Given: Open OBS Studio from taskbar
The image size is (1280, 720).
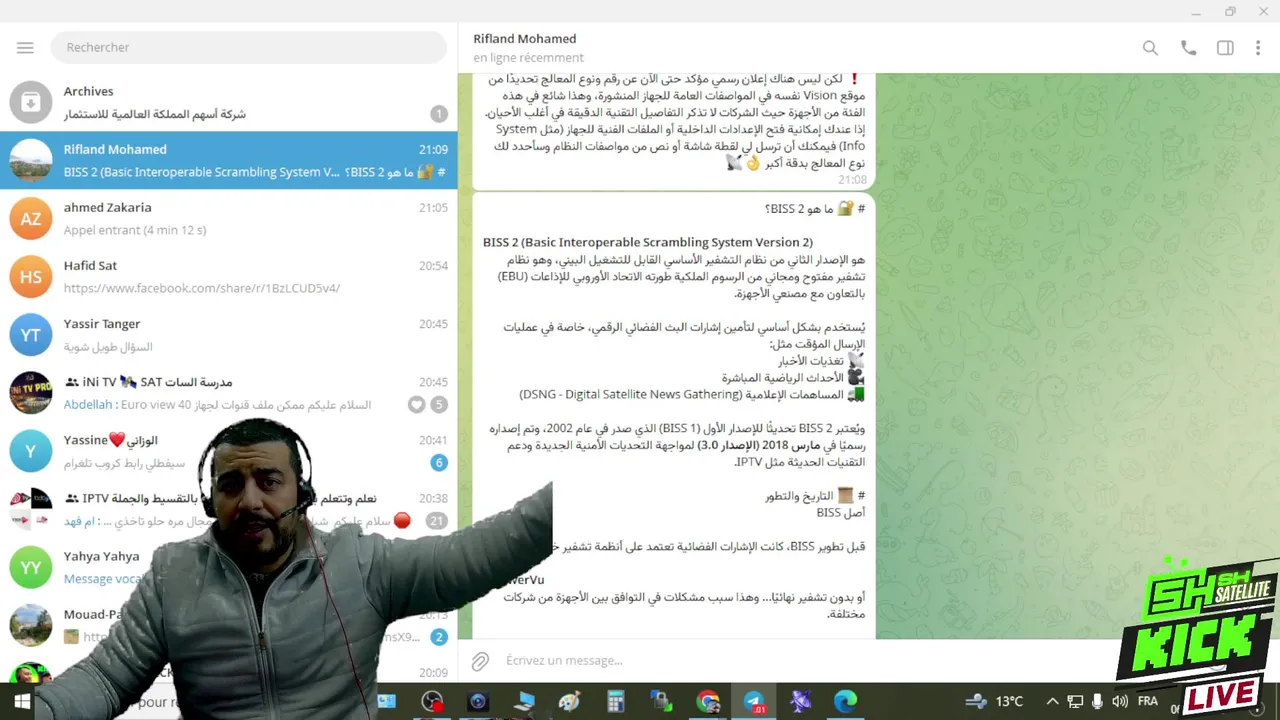Looking at the screenshot, I should [432, 702].
